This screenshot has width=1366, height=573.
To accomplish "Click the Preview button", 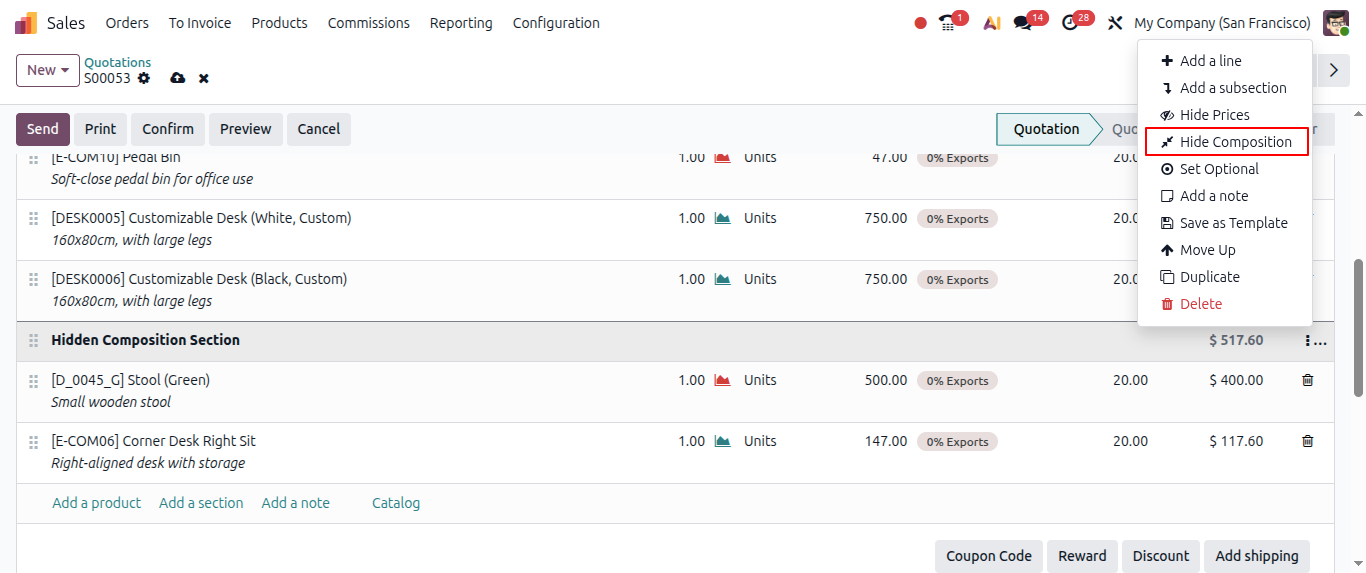I will (246, 129).
